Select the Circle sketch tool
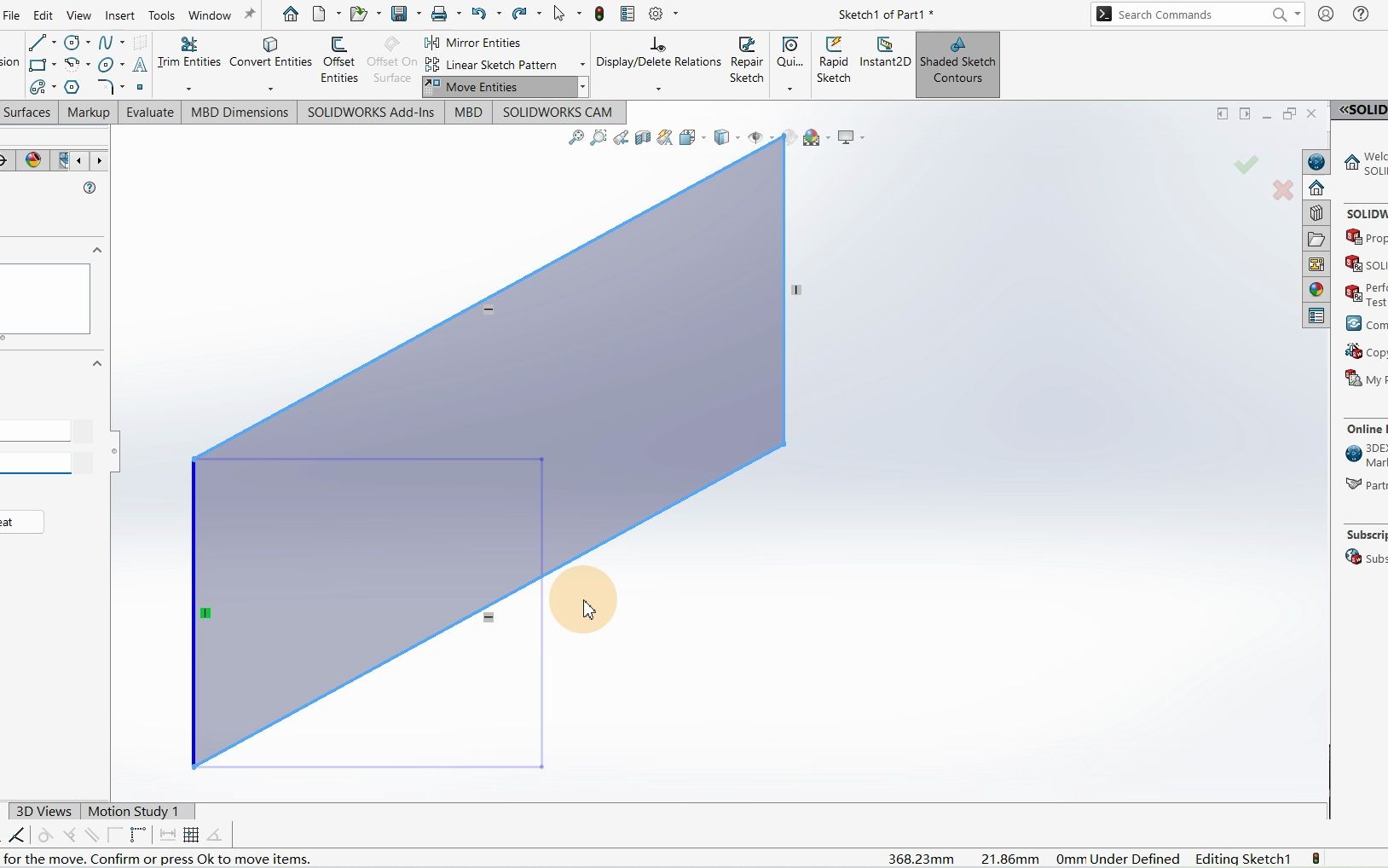The height and width of the screenshot is (868, 1388). (x=72, y=42)
